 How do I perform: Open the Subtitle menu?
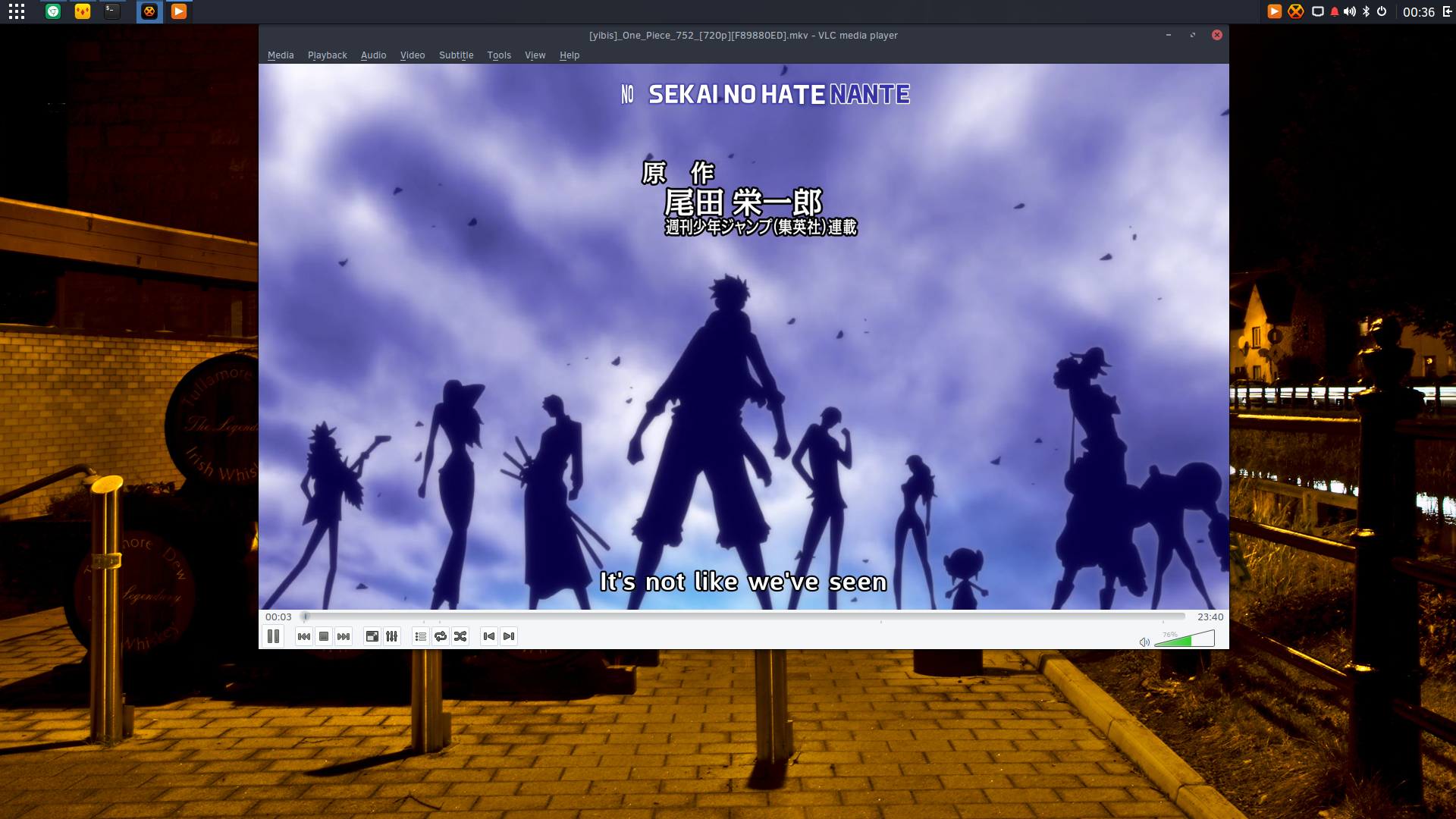[x=456, y=55]
